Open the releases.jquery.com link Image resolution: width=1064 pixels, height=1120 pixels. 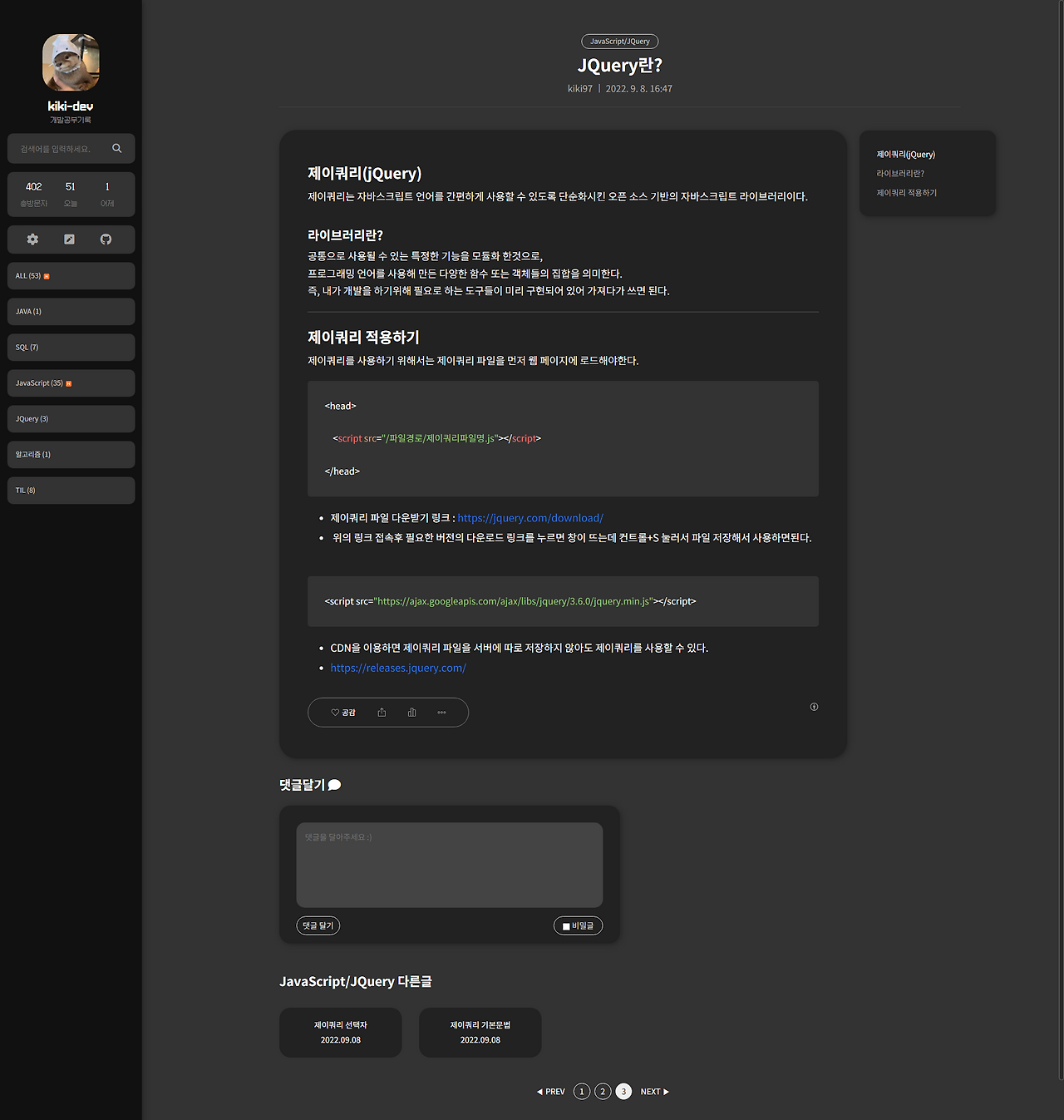[x=398, y=668]
